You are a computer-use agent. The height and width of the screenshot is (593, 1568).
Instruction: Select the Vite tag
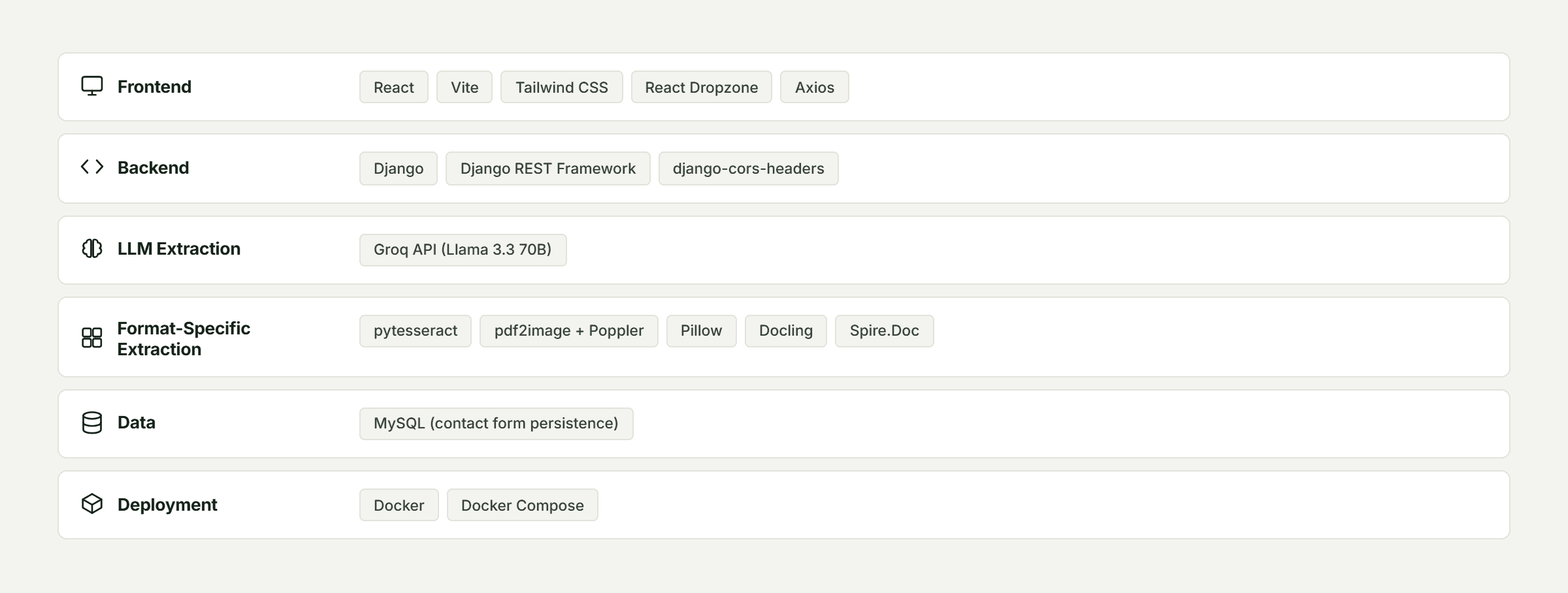pyautogui.click(x=465, y=87)
